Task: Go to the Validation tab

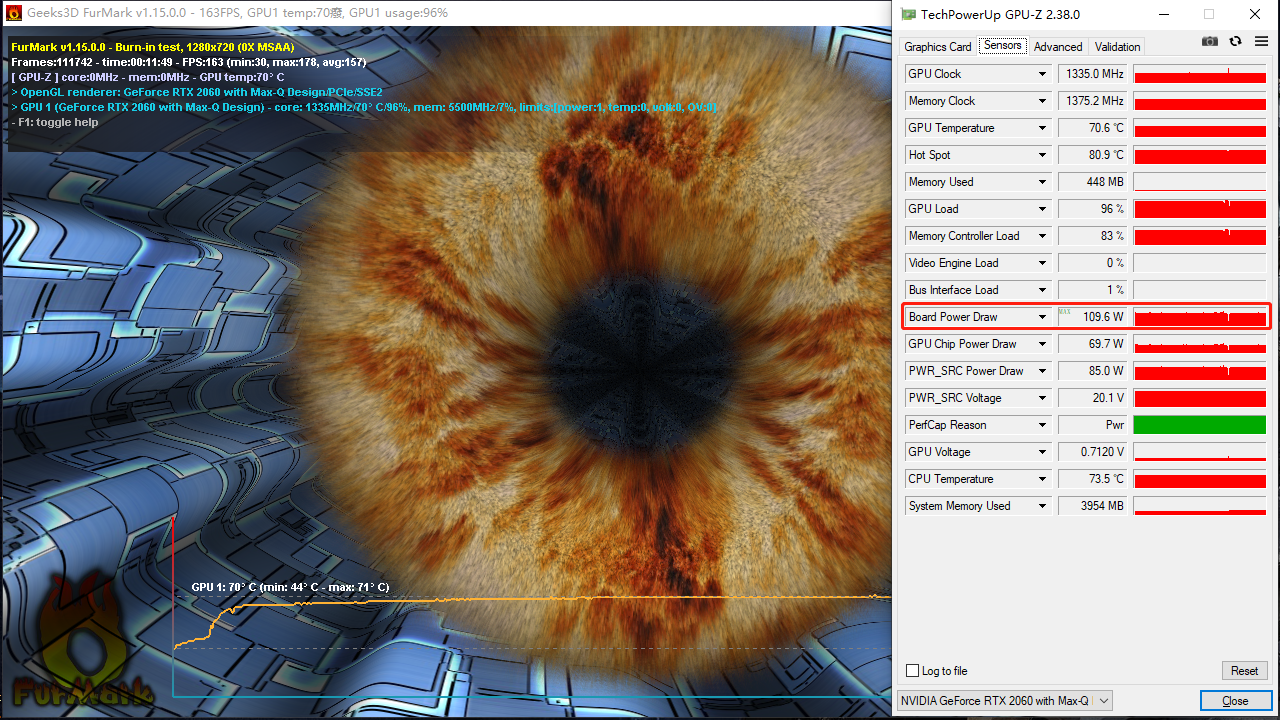Action: (1117, 47)
